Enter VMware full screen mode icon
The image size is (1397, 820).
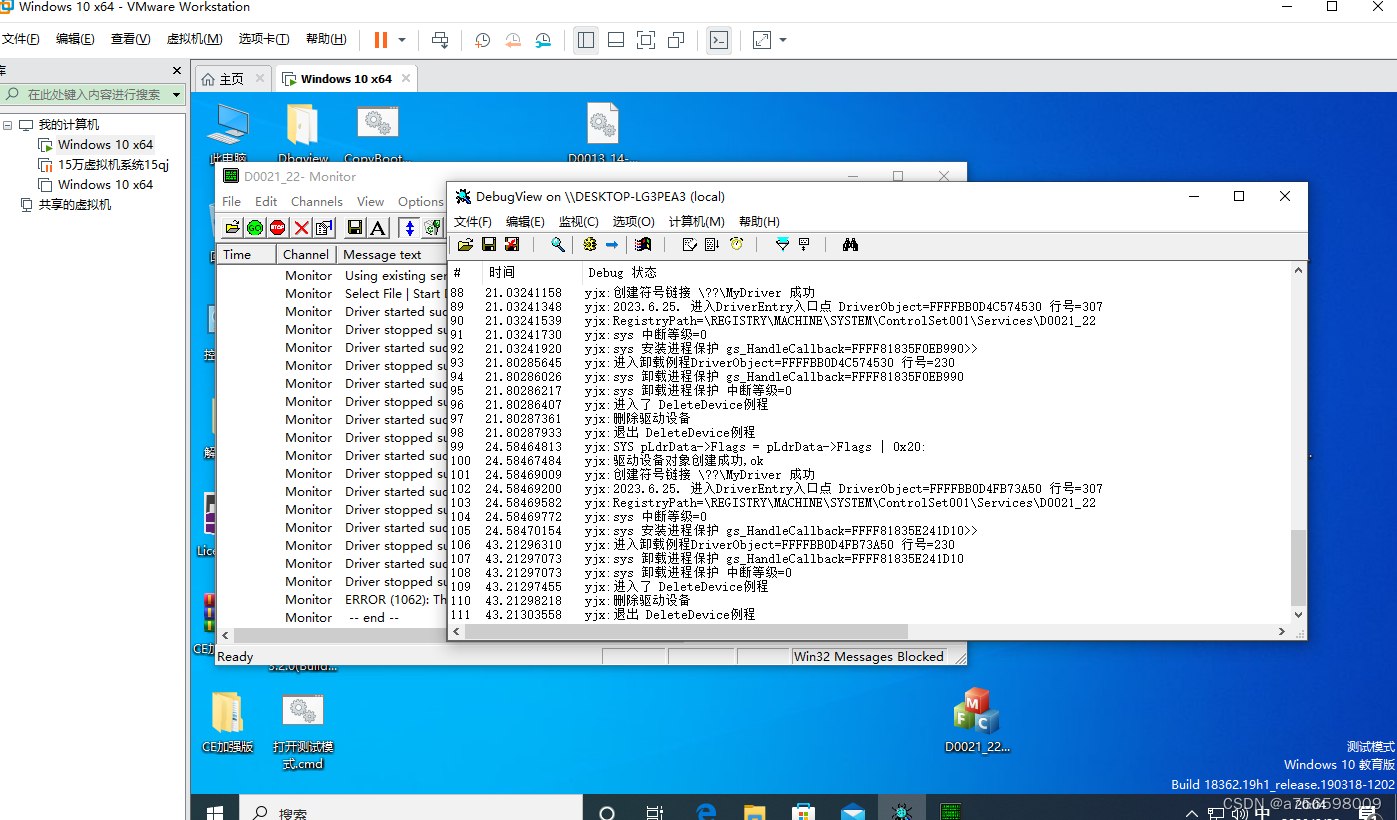[646, 40]
